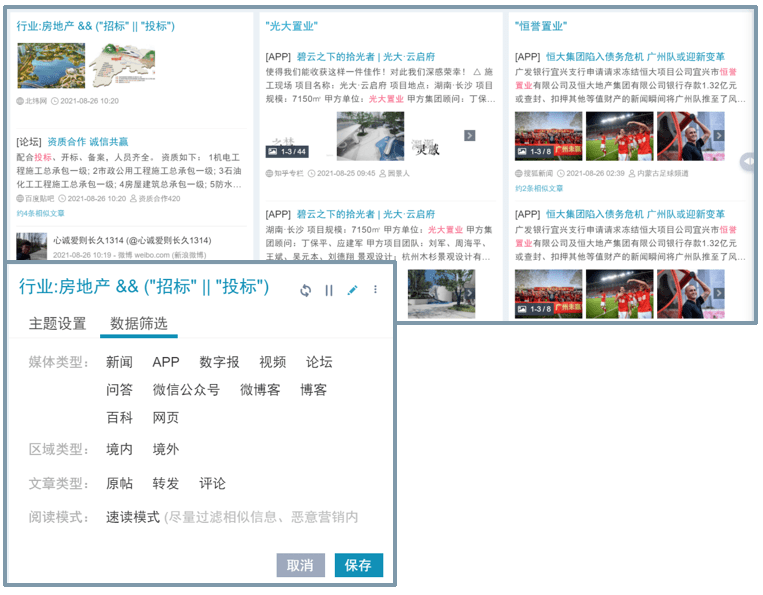Open the 1-3/8 crowd photo in first 恒大 article
The image size is (763, 595).
pyautogui.click(x=548, y=136)
